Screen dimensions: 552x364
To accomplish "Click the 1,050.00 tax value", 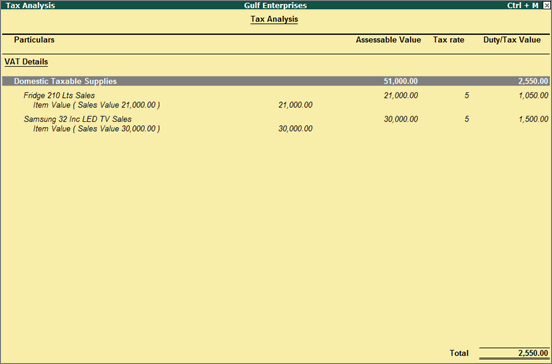I will 533,95.
